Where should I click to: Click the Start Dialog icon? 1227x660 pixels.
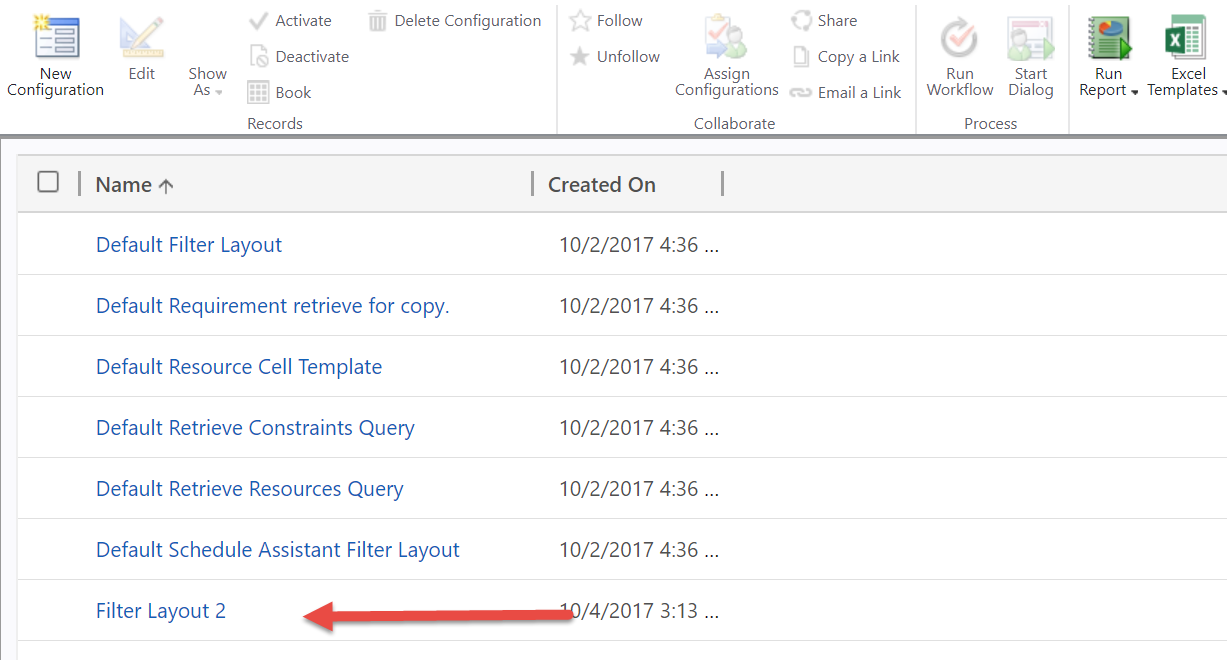tap(1030, 38)
